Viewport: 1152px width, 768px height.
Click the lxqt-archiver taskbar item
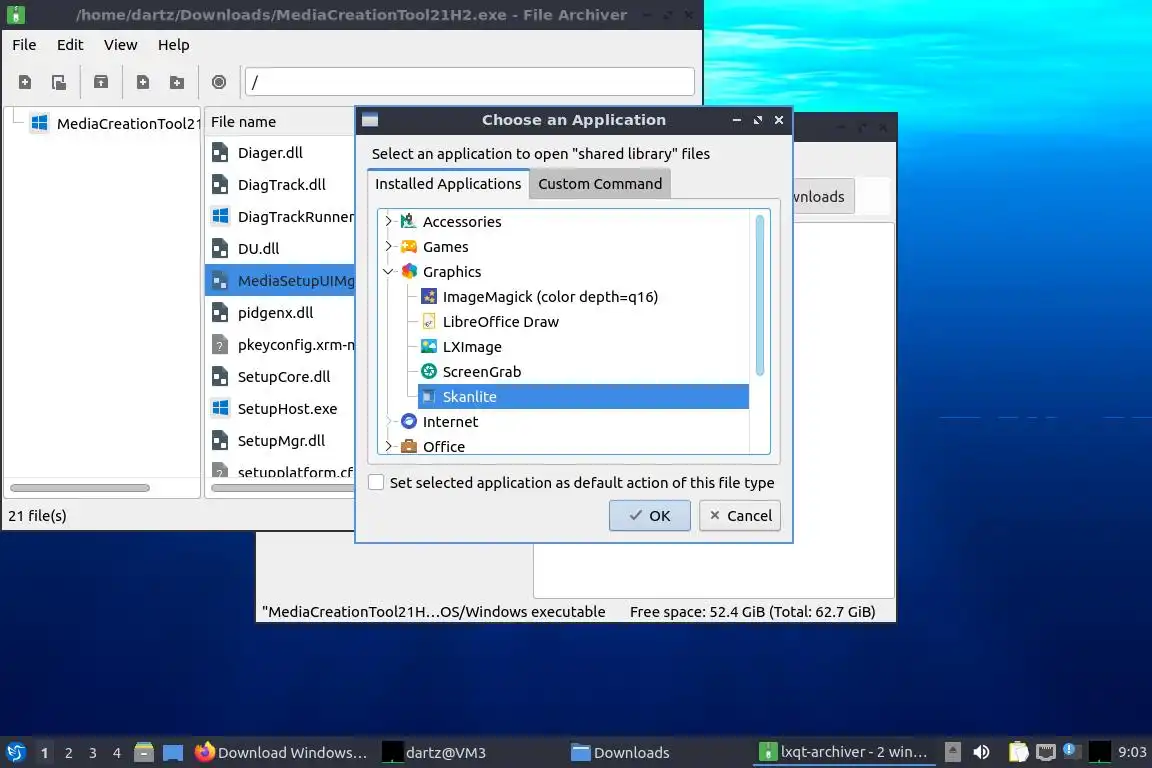click(x=845, y=752)
